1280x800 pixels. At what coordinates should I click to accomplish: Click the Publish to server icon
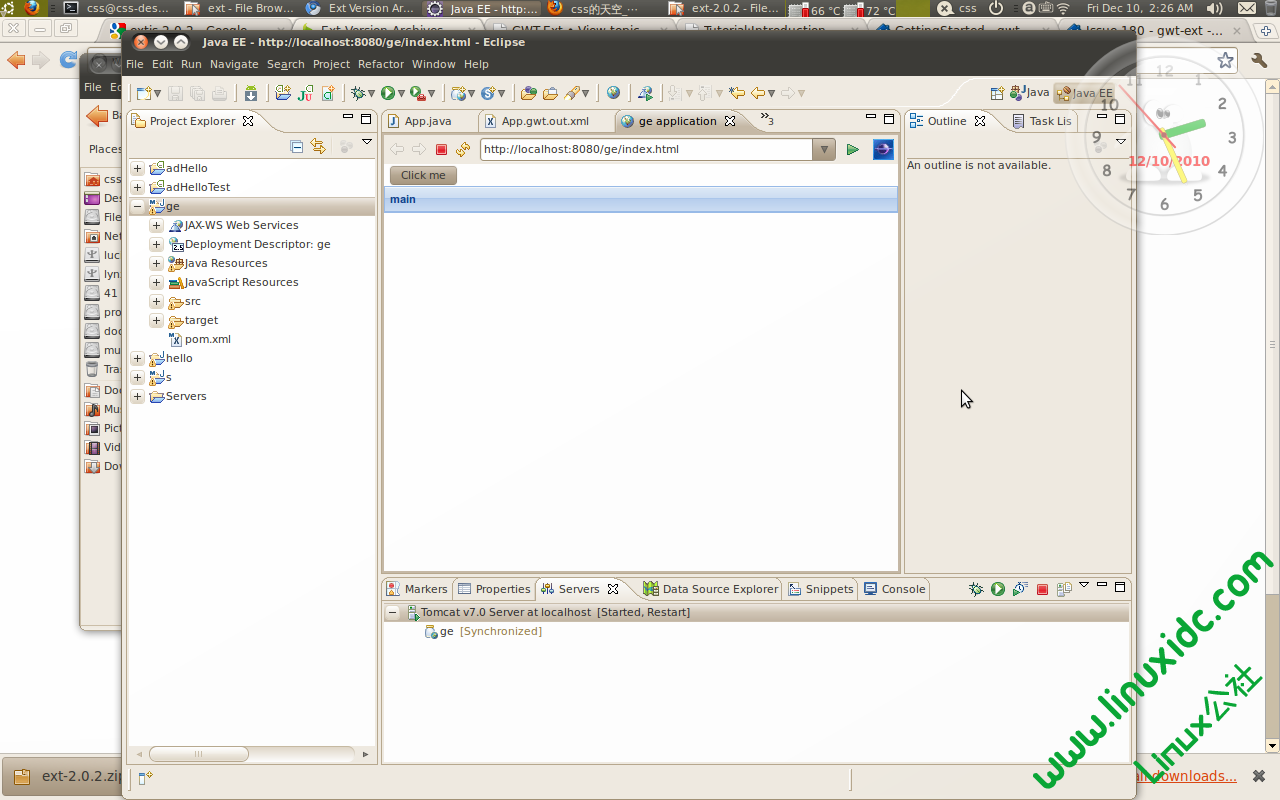(x=1064, y=589)
